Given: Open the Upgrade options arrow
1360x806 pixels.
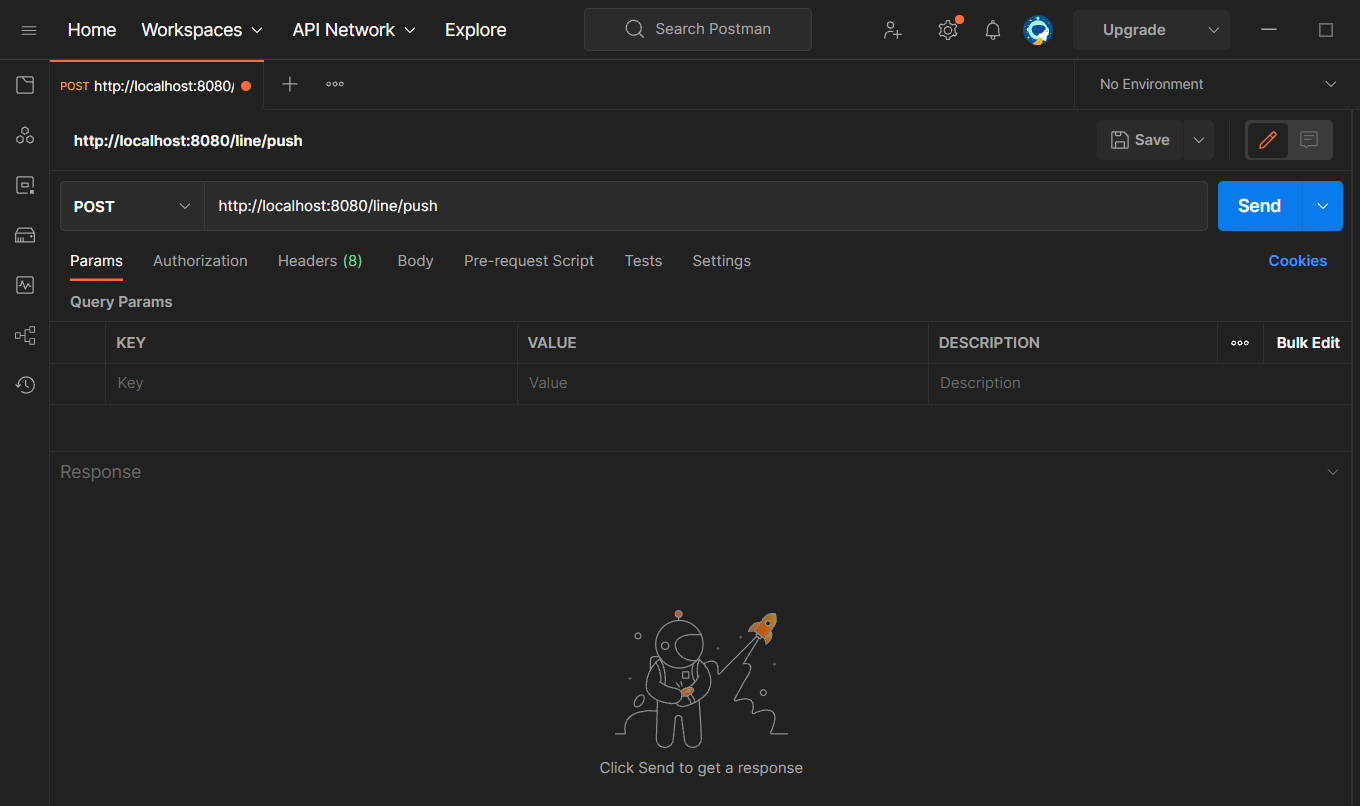Looking at the screenshot, I should click(x=1213, y=30).
